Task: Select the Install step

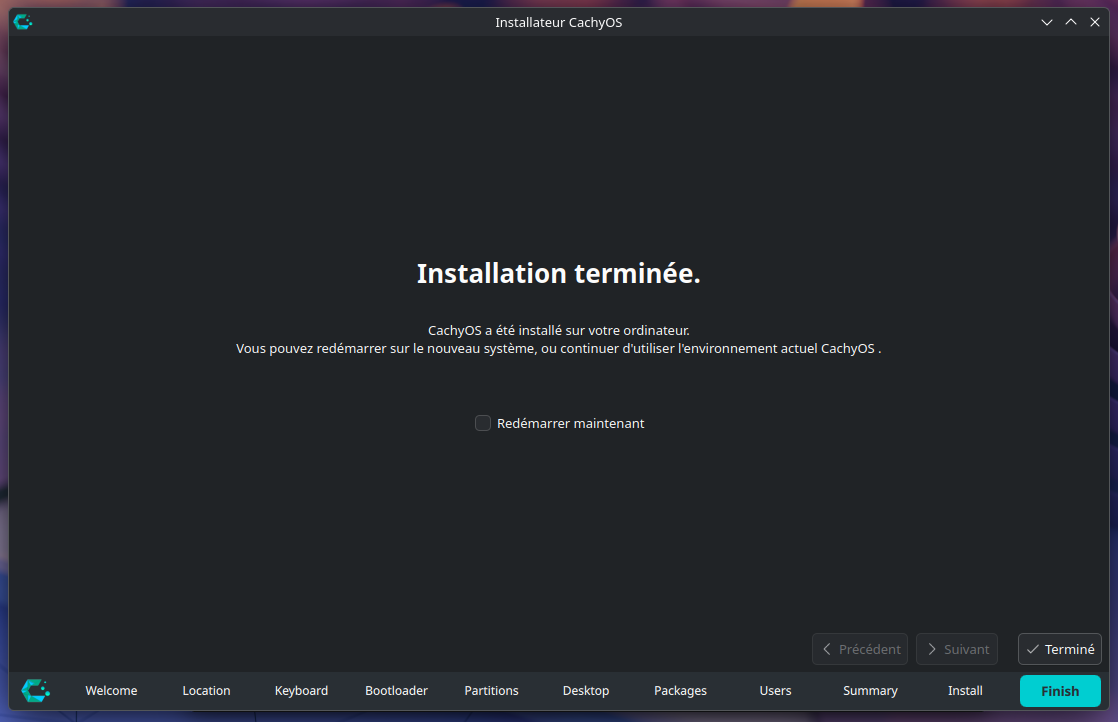Action: [x=965, y=691]
